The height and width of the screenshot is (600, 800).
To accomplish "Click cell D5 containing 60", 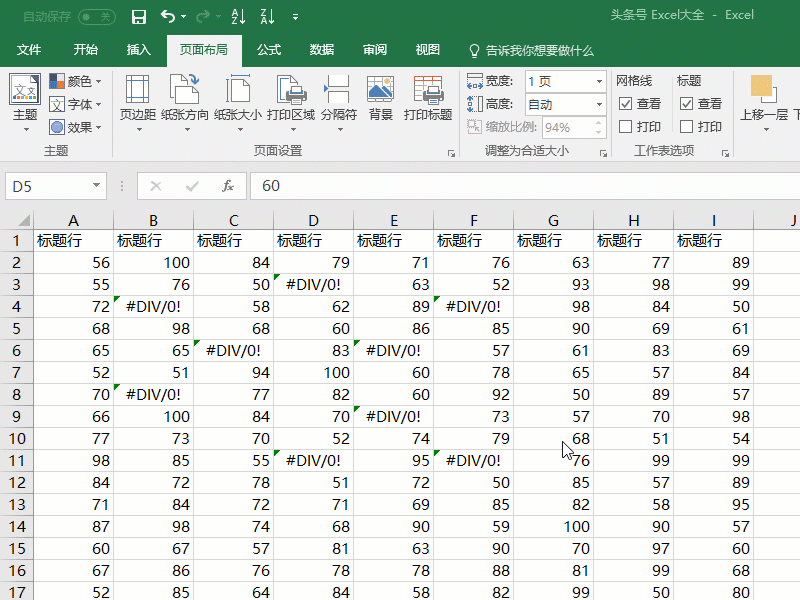I will pos(313,329).
